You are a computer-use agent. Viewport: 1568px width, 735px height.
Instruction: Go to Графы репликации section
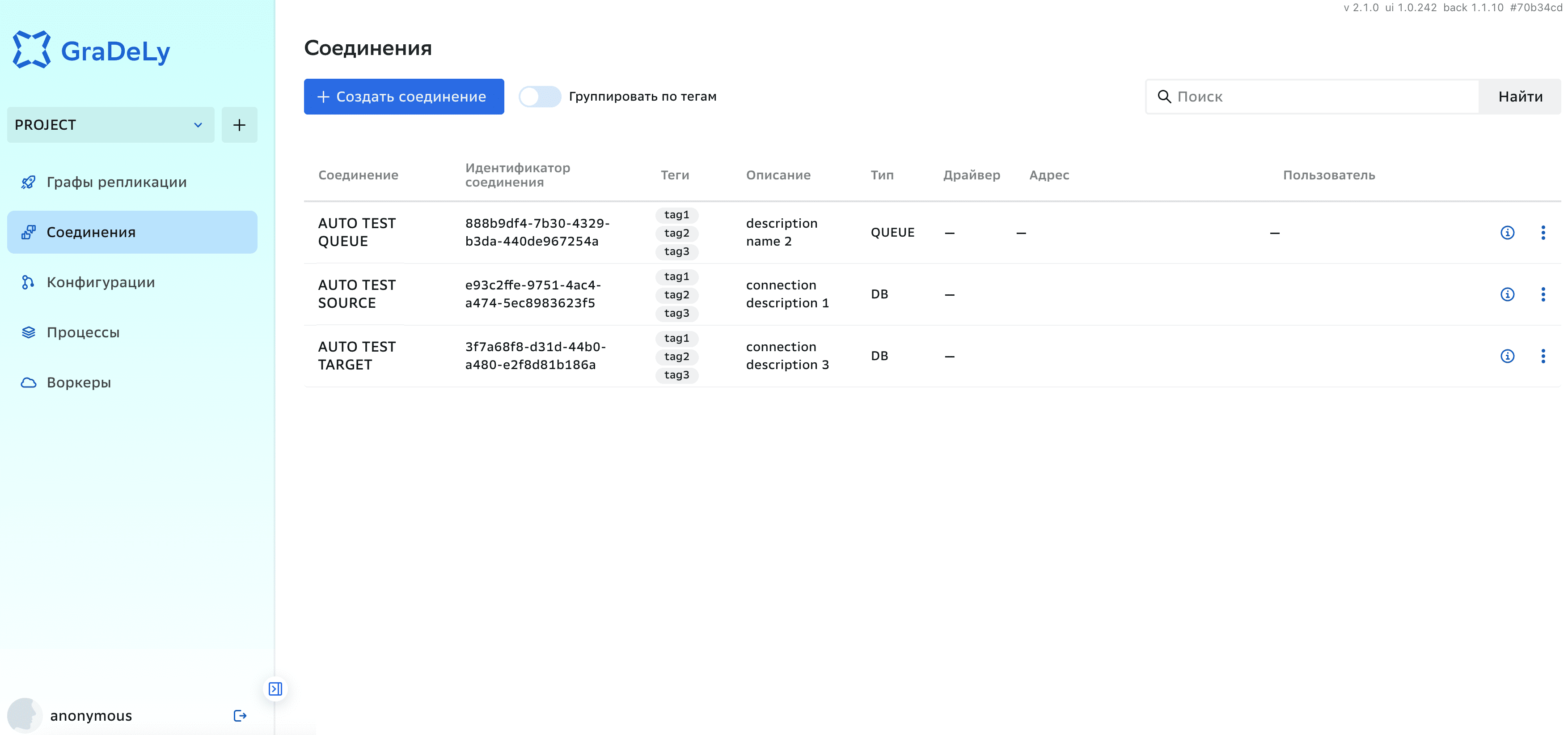(116, 182)
